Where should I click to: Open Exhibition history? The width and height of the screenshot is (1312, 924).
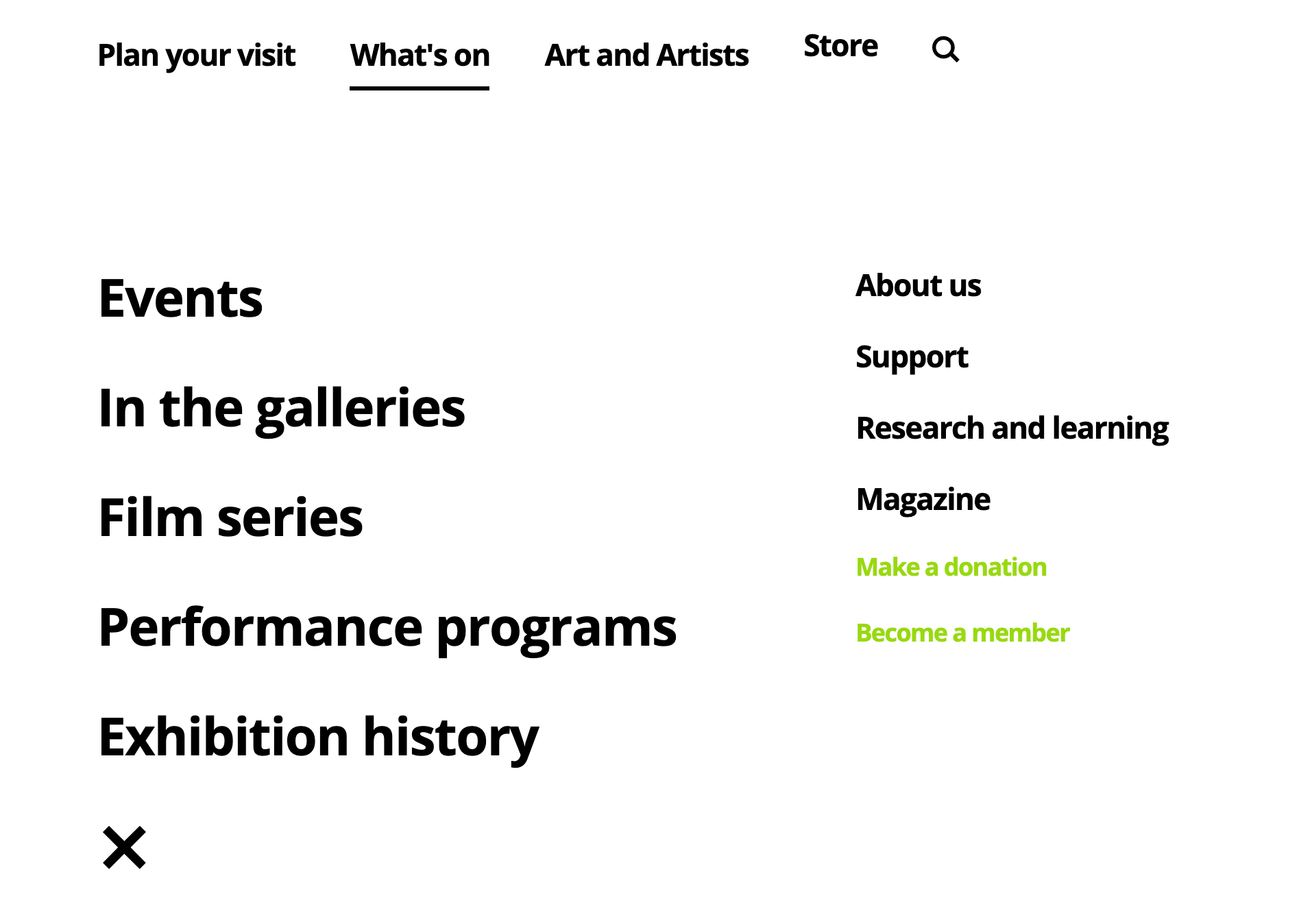(x=319, y=738)
